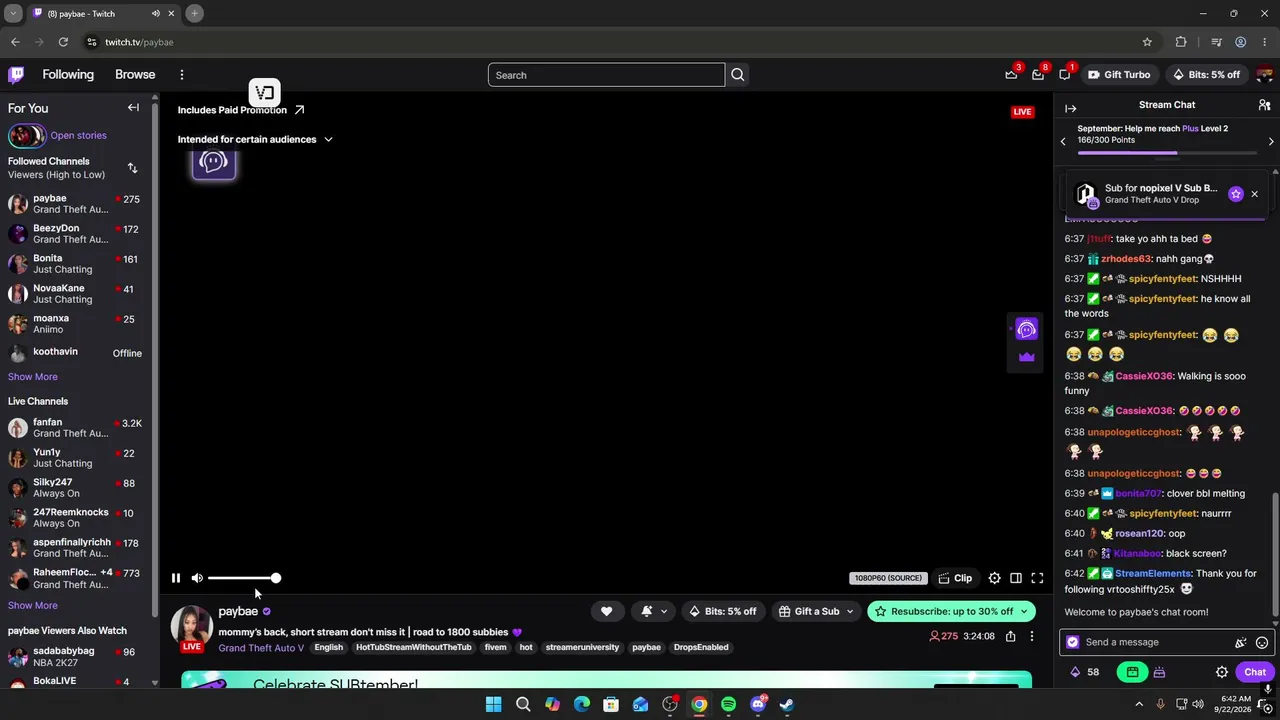Click Resubscribe: up to 30% off
Image resolution: width=1280 pixels, height=720 pixels.
coord(951,611)
